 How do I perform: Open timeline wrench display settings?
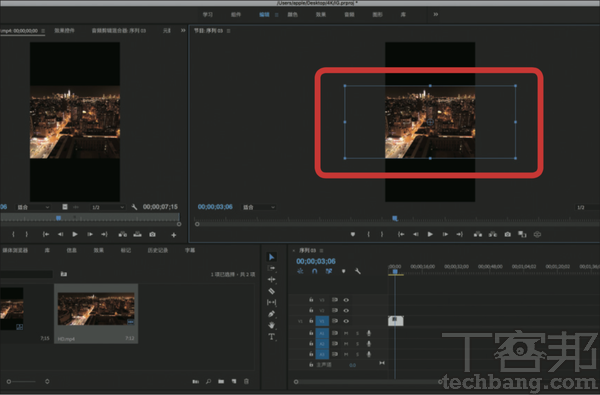358,271
